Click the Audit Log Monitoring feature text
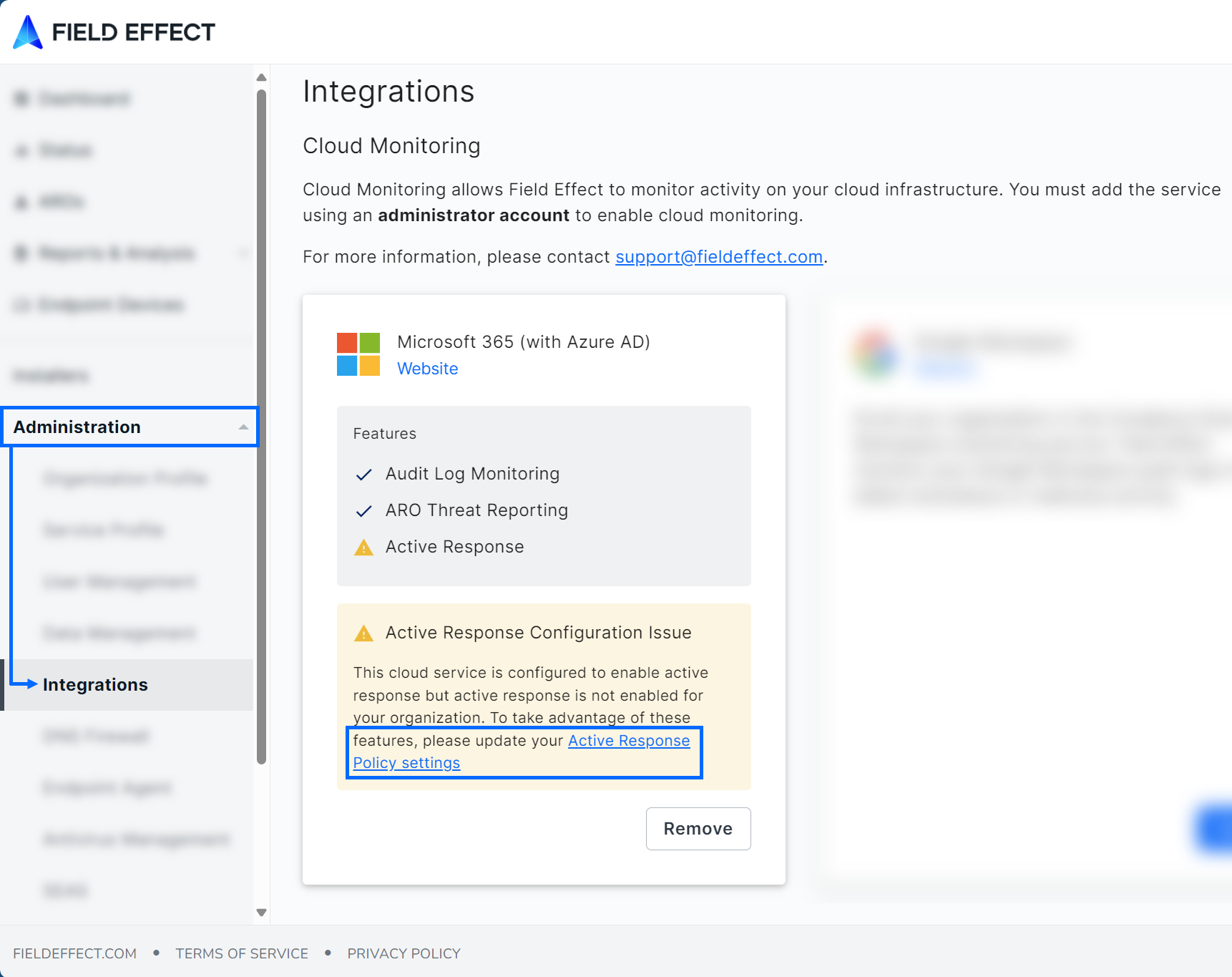Viewport: 1232px width, 977px height. pyautogui.click(x=472, y=474)
